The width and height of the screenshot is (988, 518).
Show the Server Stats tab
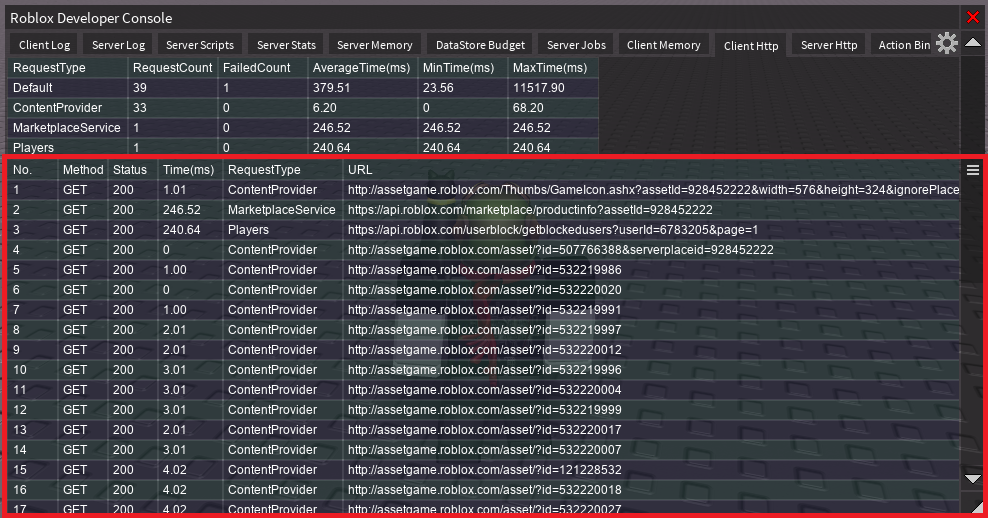tap(286, 45)
